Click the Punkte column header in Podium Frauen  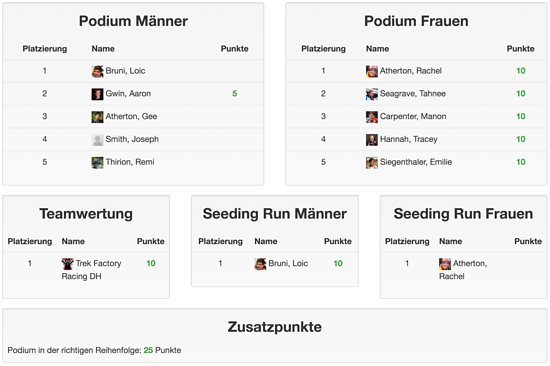[x=521, y=49]
